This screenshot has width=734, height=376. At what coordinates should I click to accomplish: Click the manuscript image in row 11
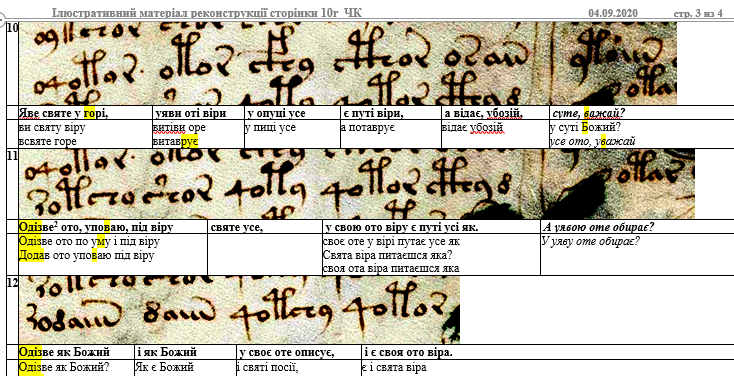tap(357, 184)
